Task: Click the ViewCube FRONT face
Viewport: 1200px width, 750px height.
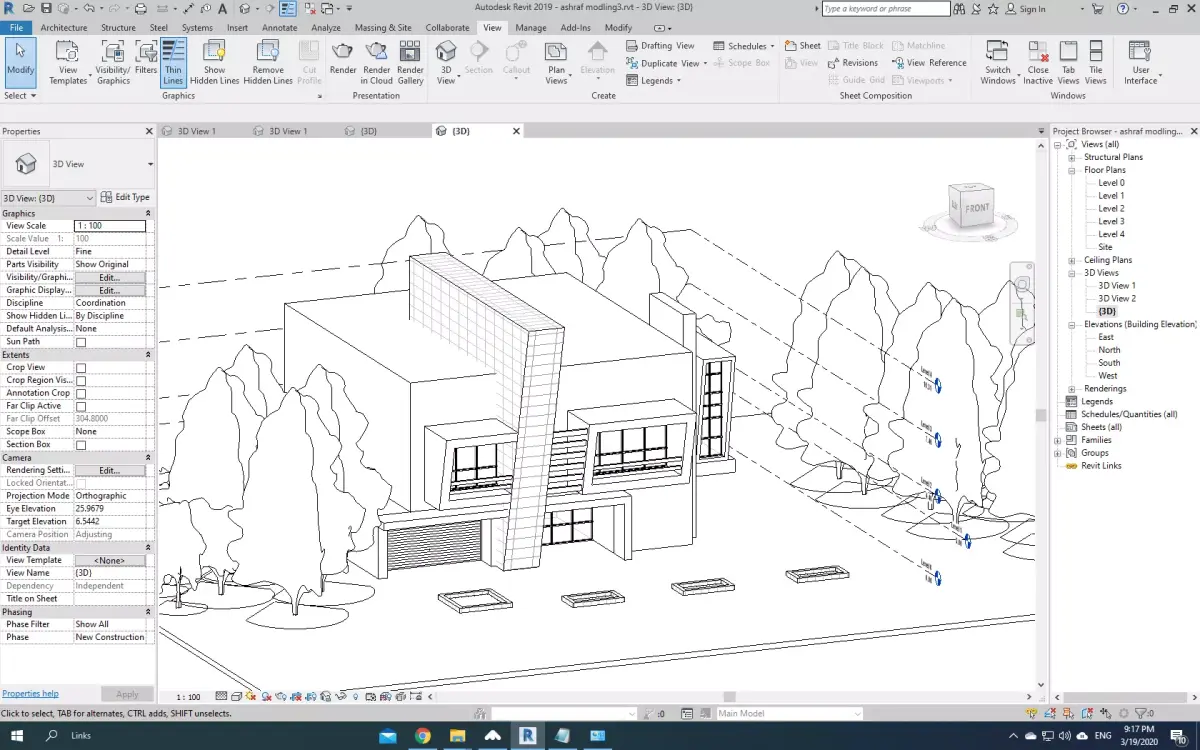Action: pos(976,208)
